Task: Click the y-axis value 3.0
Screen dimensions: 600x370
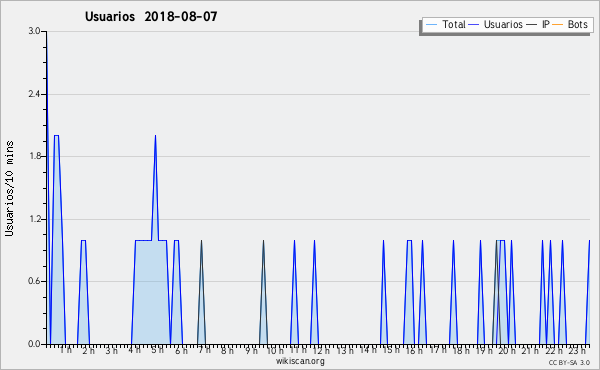Action: pos(34,31)
